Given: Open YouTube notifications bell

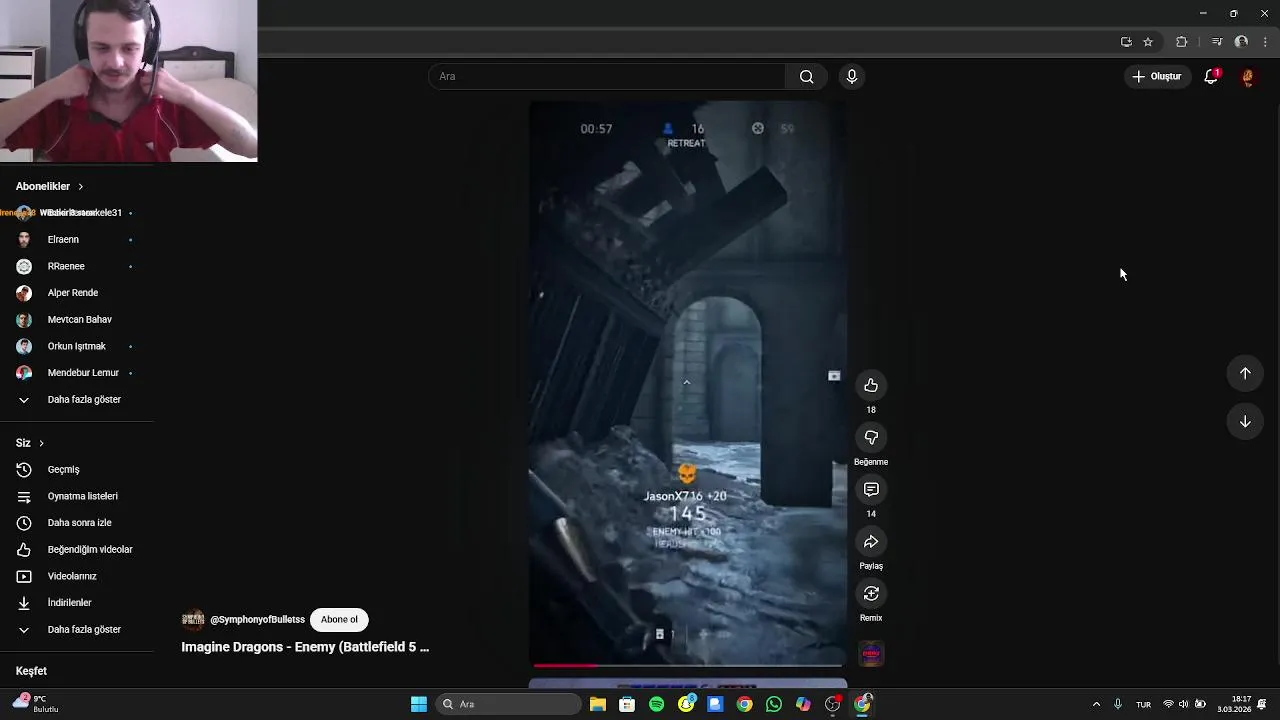Looking at the screenshot, I should 1211,76.
